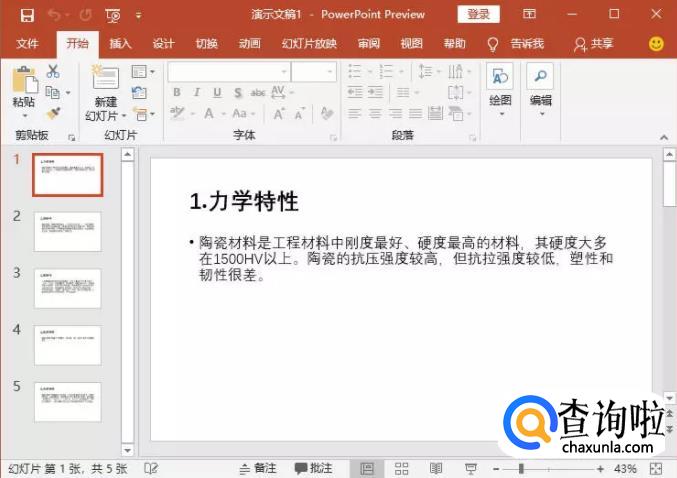
Task: Click the Undo arrow icon
Action: [54, 16]
